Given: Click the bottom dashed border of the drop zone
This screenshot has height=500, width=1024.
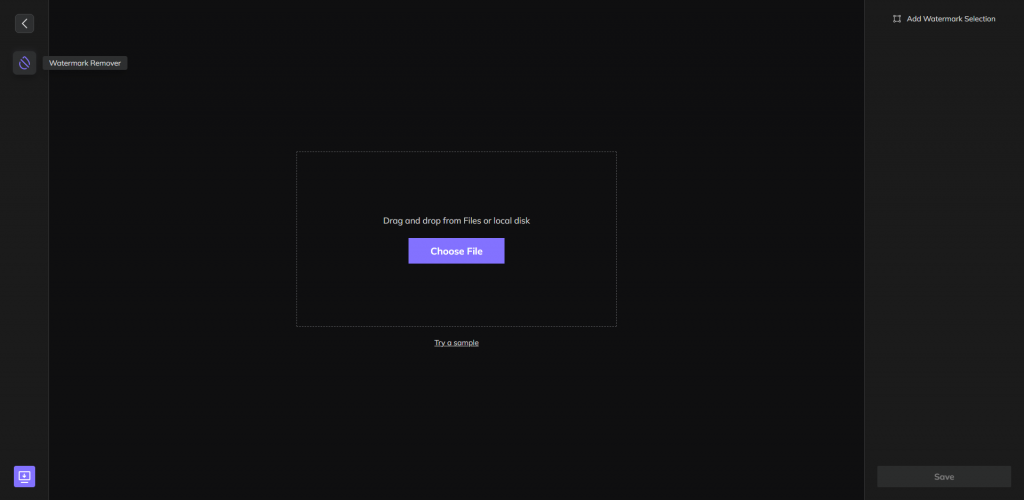Looking at the screenshot, I should [x=456, y=326].
